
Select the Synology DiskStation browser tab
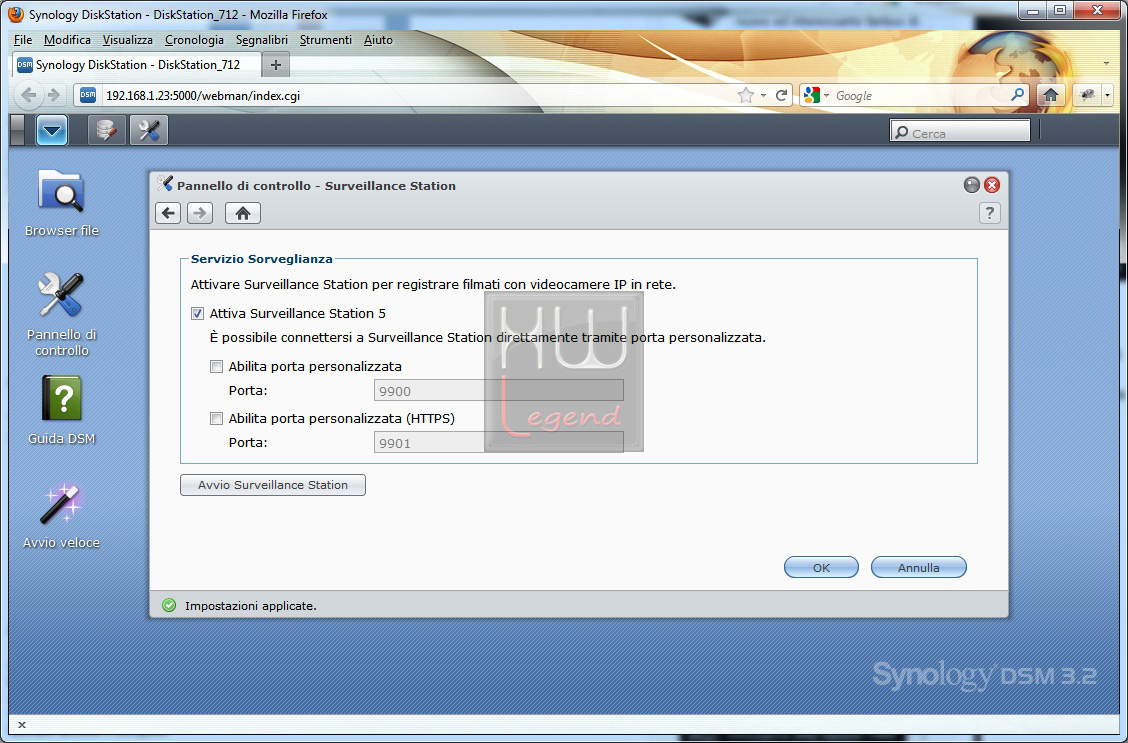[x=137, y=65]
